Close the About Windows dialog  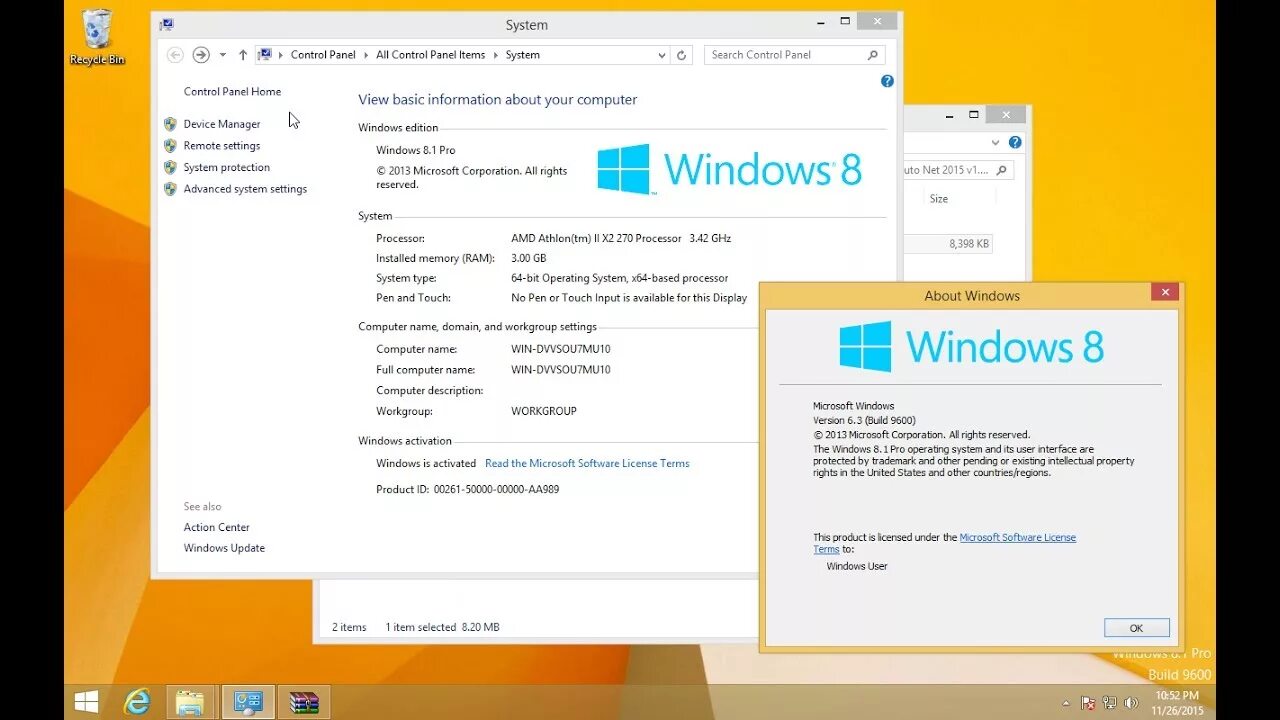(1164, 292)
